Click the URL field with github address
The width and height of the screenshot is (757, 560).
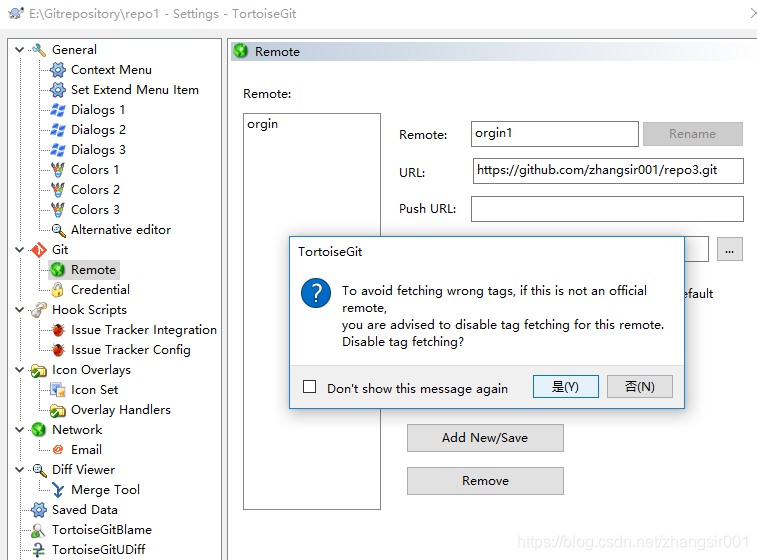point(608,171)
